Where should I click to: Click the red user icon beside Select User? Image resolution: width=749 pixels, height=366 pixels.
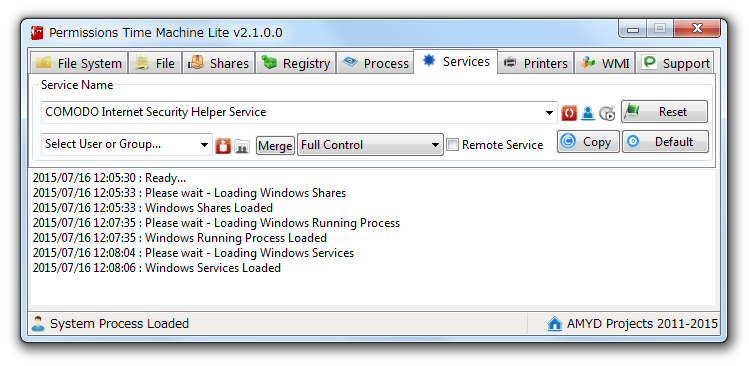pos(223,146)
